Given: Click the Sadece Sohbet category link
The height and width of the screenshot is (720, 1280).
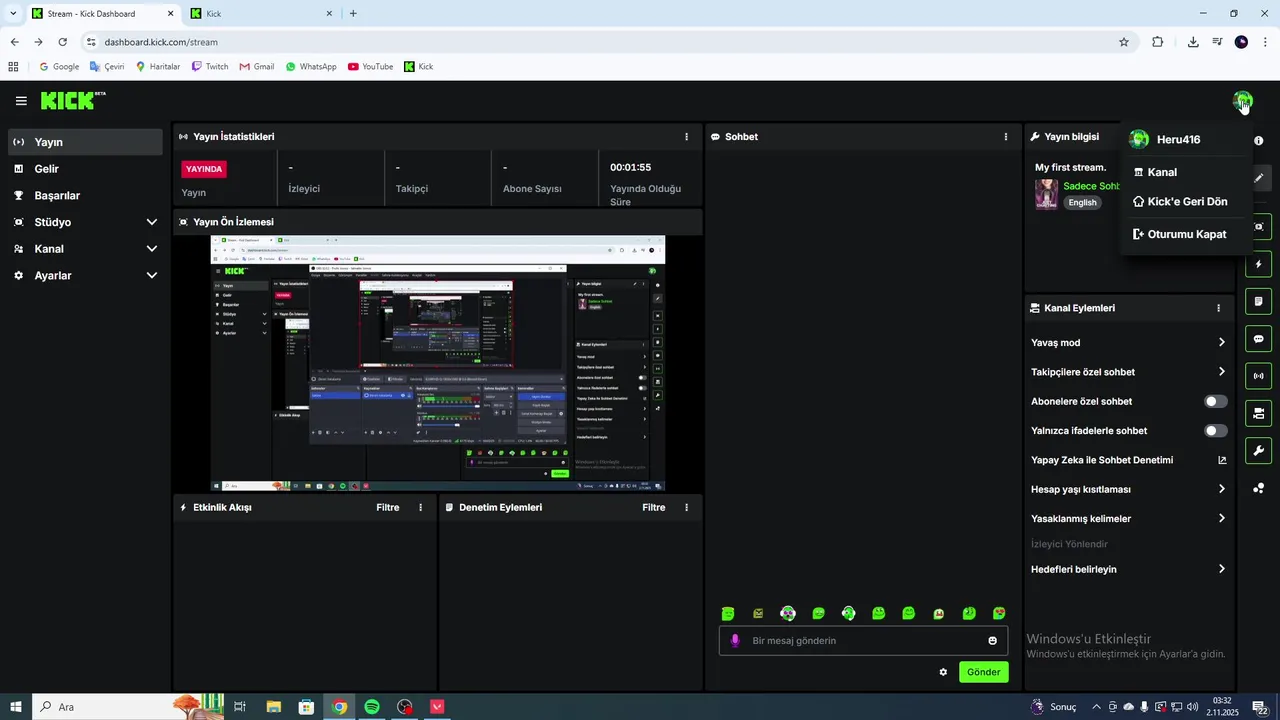Looking at the screenshot, I should pos(1091,186).
